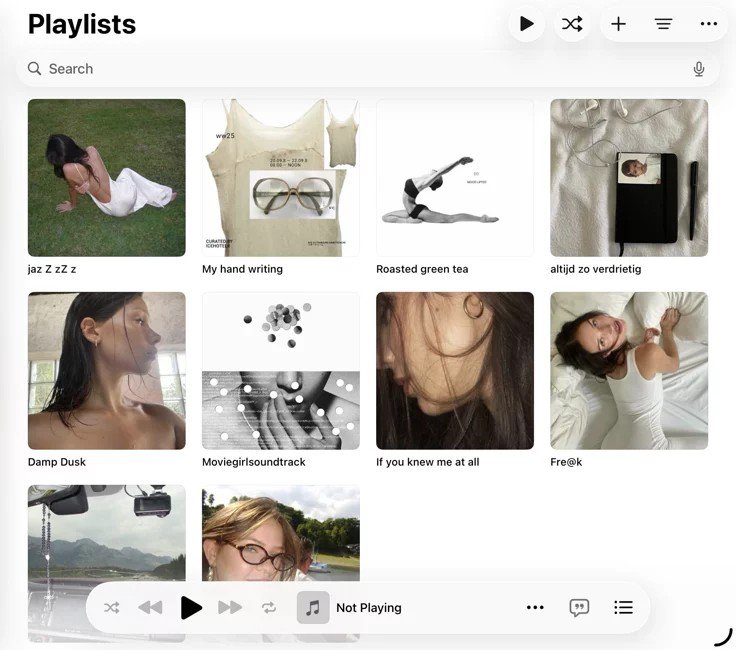Open the car dashboard mountain view playlist cover
This screenshot has width=736, height=650.
107,533
